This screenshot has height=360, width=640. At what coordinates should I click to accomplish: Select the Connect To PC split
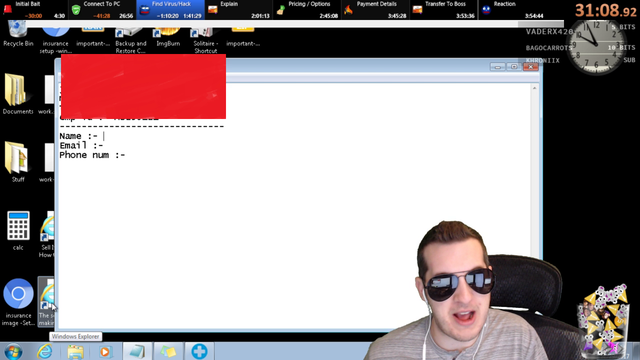coord(102,10)
